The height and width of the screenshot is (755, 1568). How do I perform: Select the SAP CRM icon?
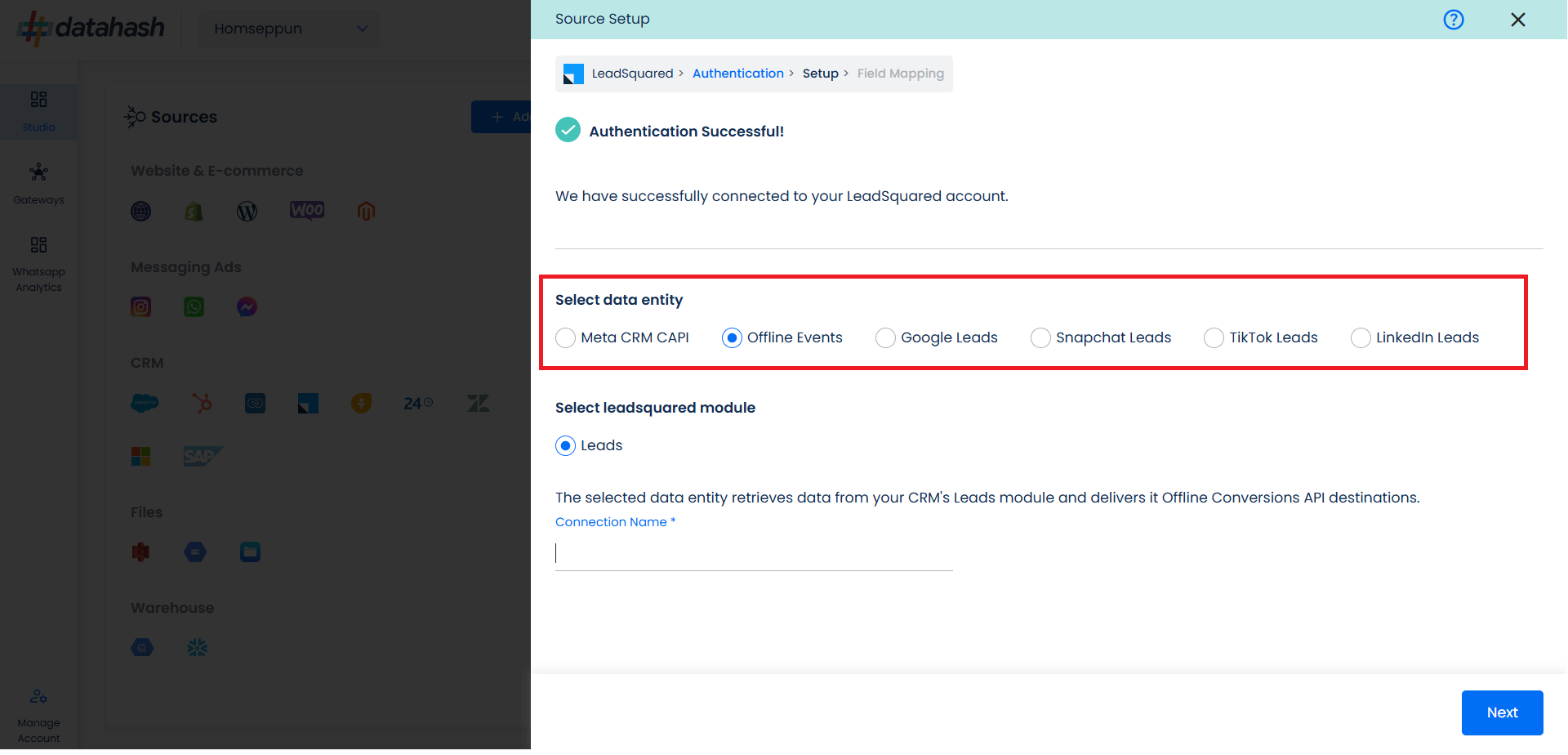point(203,456)
